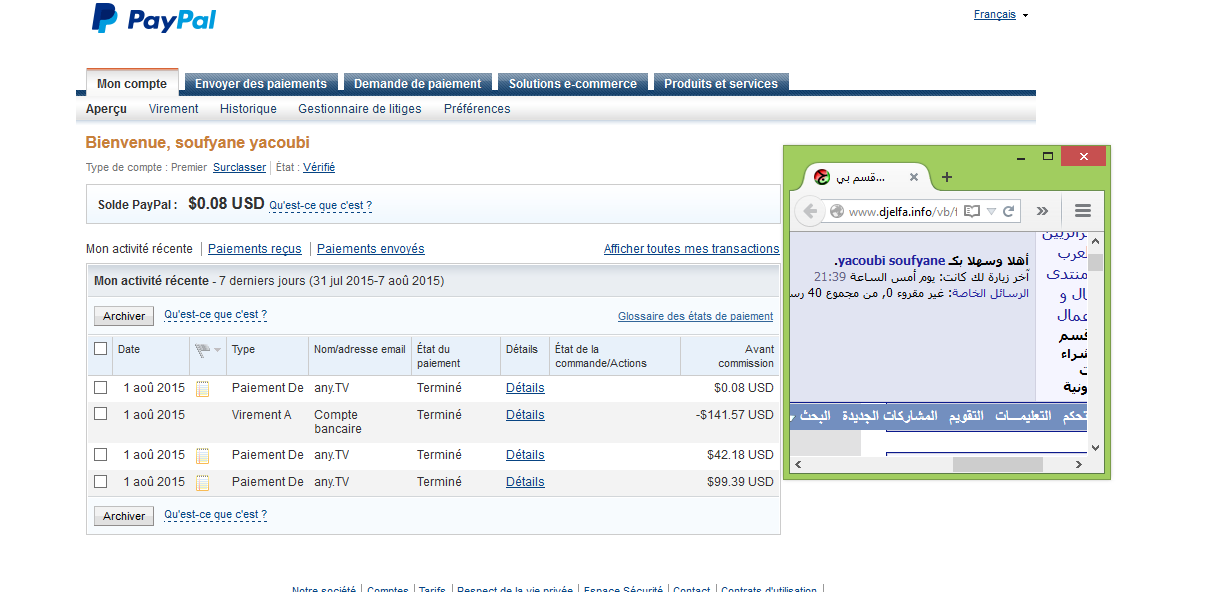Check the box for $42.18 USD transaction
The width and height of the screenshot is (1217, 592).
[x=100, y=454]
